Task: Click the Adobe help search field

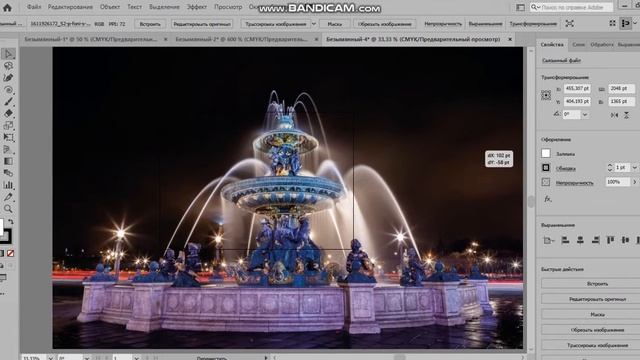Action: coord(571,7)
